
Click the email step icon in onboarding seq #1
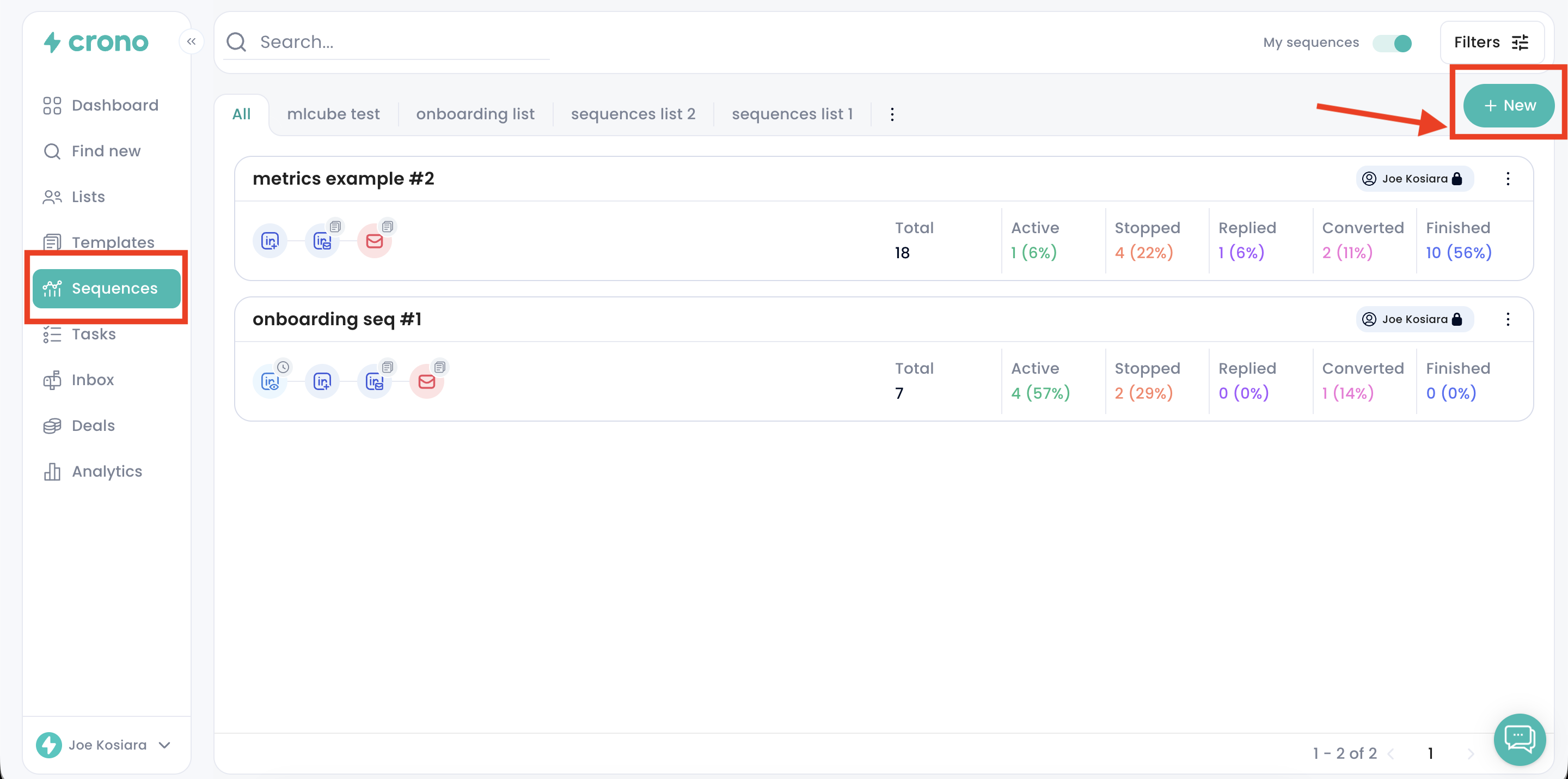click(x=427, y=382)
